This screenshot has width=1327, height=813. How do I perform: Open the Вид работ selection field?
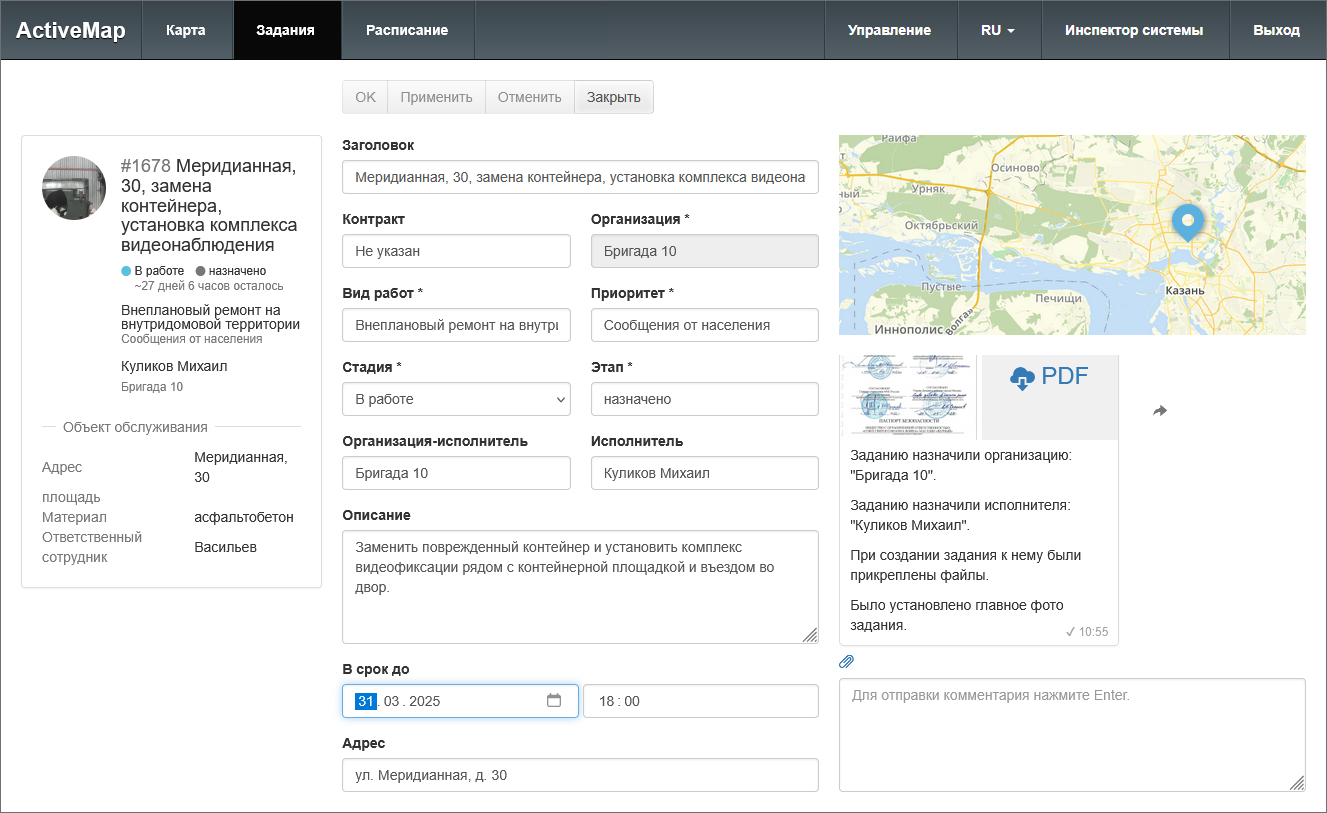tap(456, 325)
